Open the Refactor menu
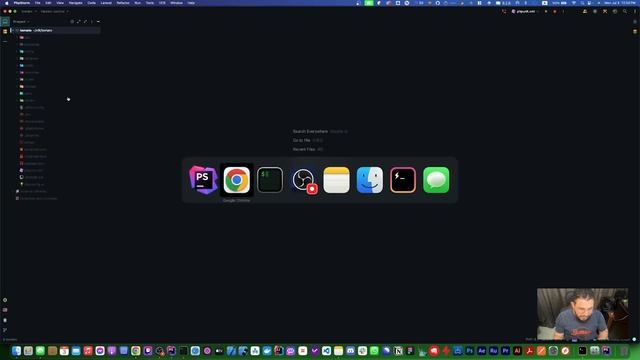Viewport: 640px width, 360px height. 123,3
